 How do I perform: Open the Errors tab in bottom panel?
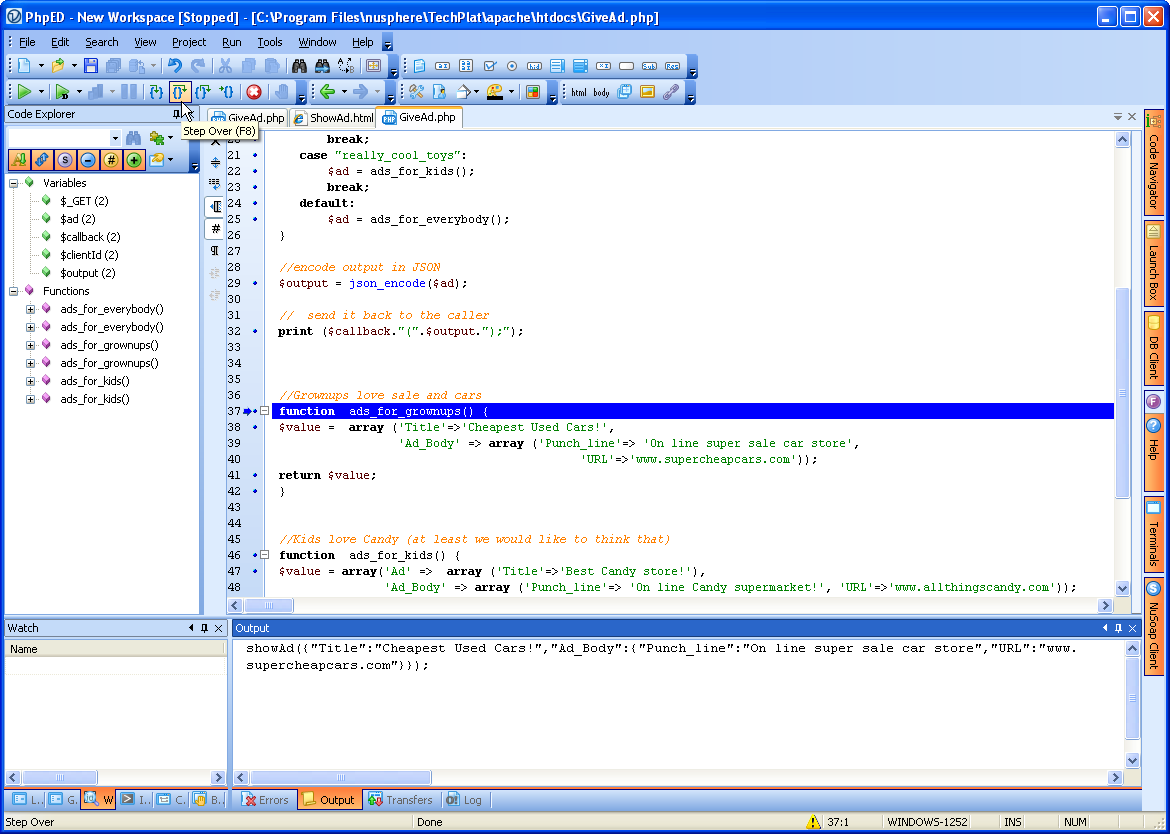265,800
